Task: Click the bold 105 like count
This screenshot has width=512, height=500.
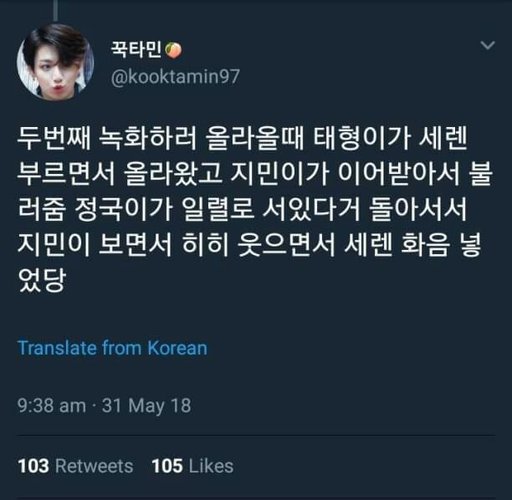Action: [167, 466]
